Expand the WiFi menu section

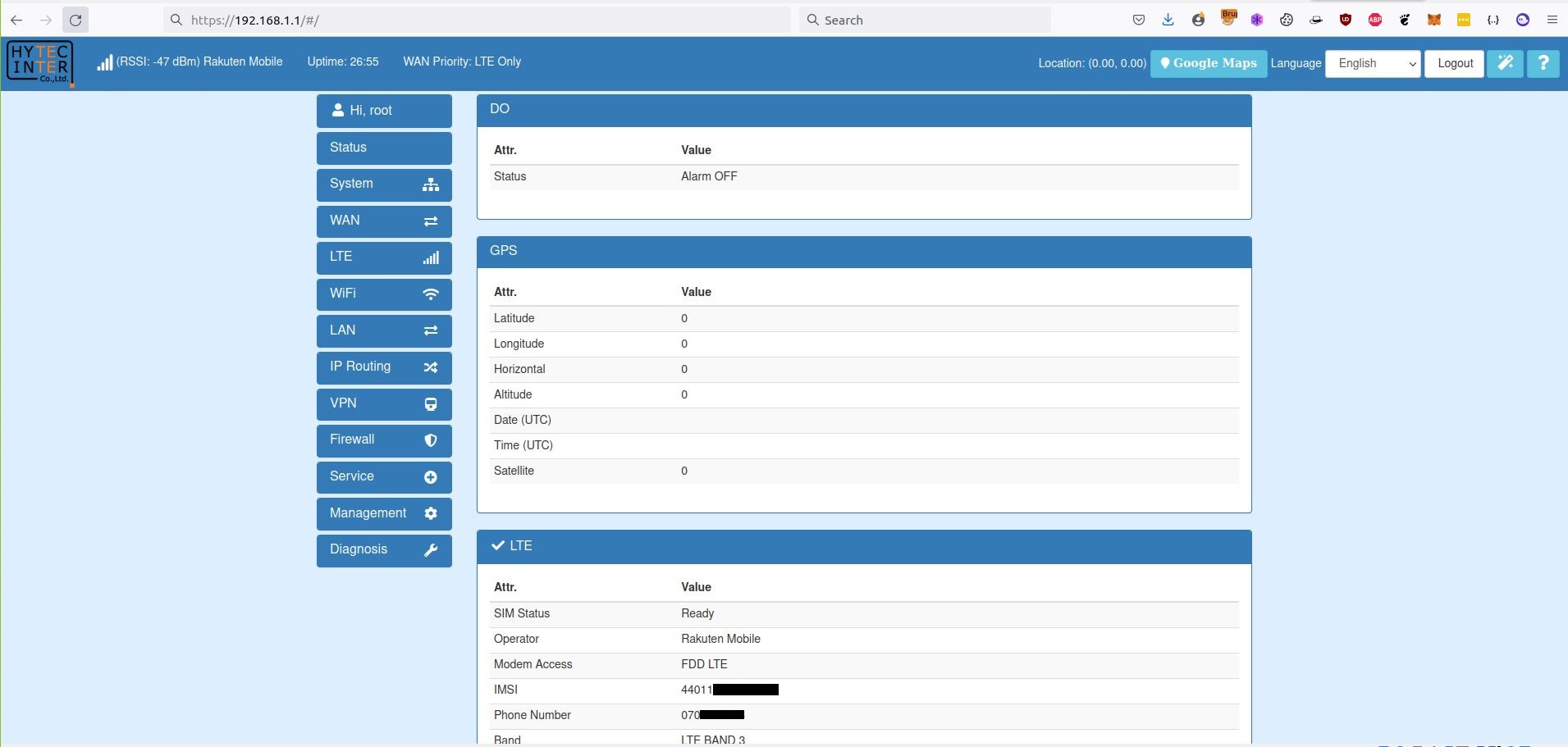384,294
